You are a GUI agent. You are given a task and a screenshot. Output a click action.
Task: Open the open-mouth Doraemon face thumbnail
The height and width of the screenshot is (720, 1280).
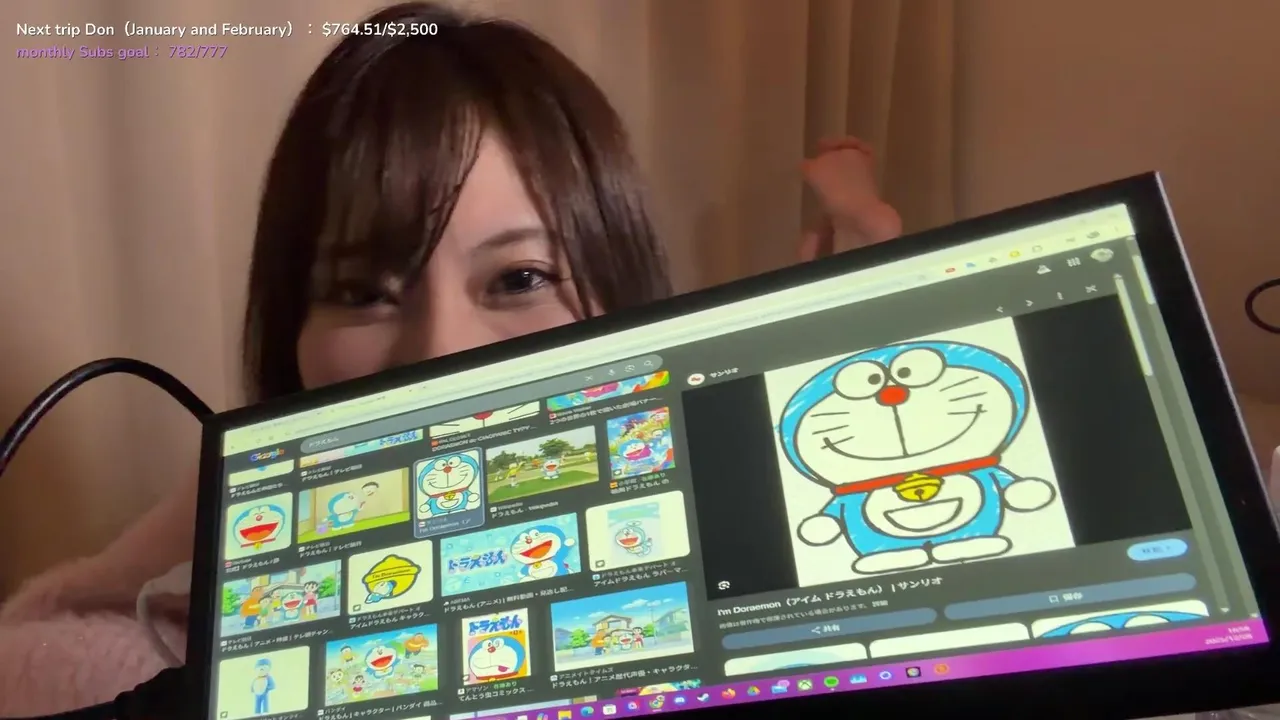tap(259, 527)
